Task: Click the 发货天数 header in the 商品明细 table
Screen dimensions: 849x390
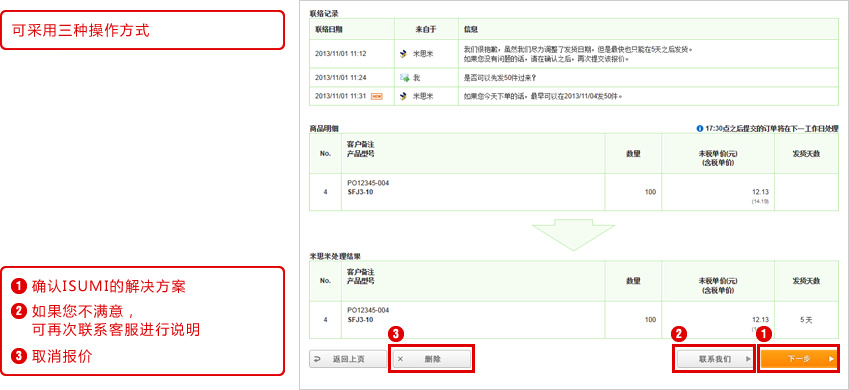Action: (x=806, y=153)
